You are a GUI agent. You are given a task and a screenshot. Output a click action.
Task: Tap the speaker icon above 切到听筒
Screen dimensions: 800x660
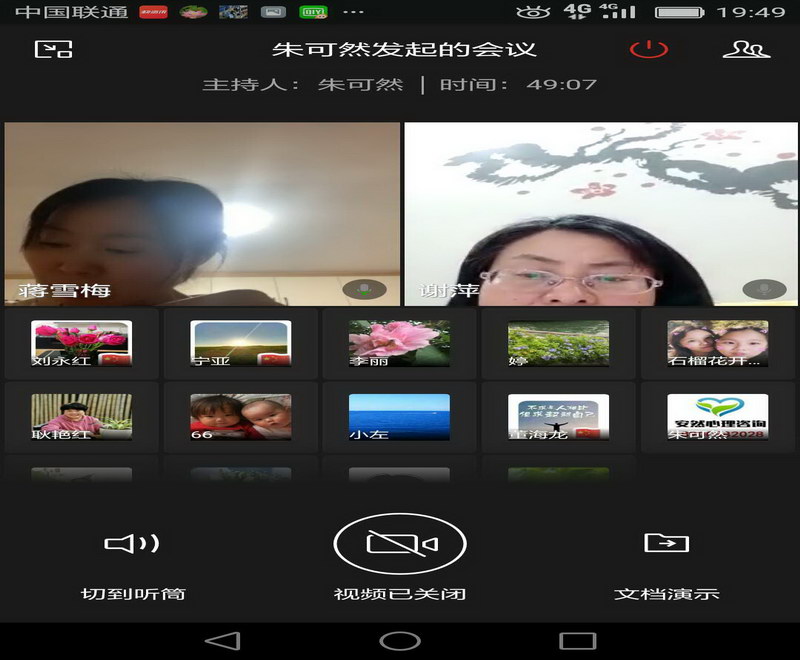tap(132, 544)
